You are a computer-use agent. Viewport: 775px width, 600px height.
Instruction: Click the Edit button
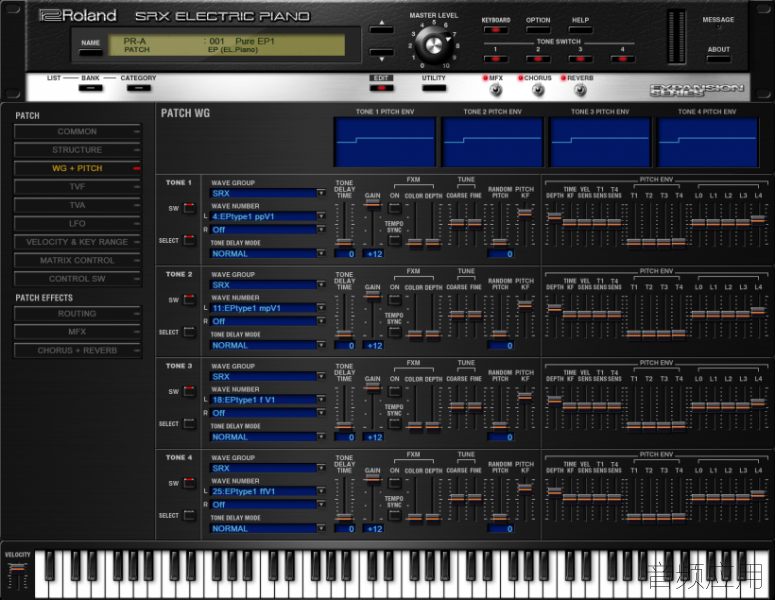pos(381,88)
